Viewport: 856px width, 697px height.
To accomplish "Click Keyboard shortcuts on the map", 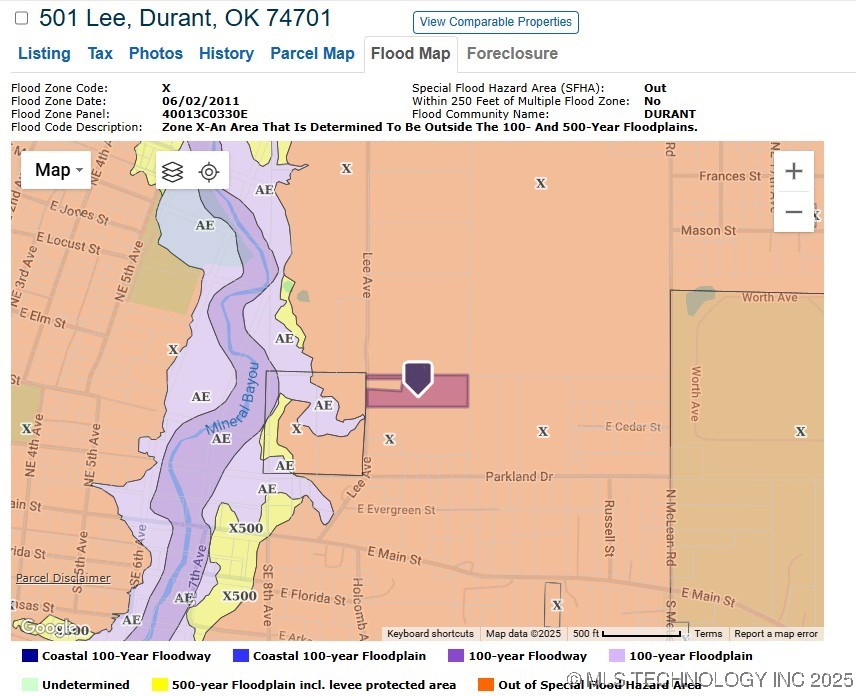I will click(430, 634).
